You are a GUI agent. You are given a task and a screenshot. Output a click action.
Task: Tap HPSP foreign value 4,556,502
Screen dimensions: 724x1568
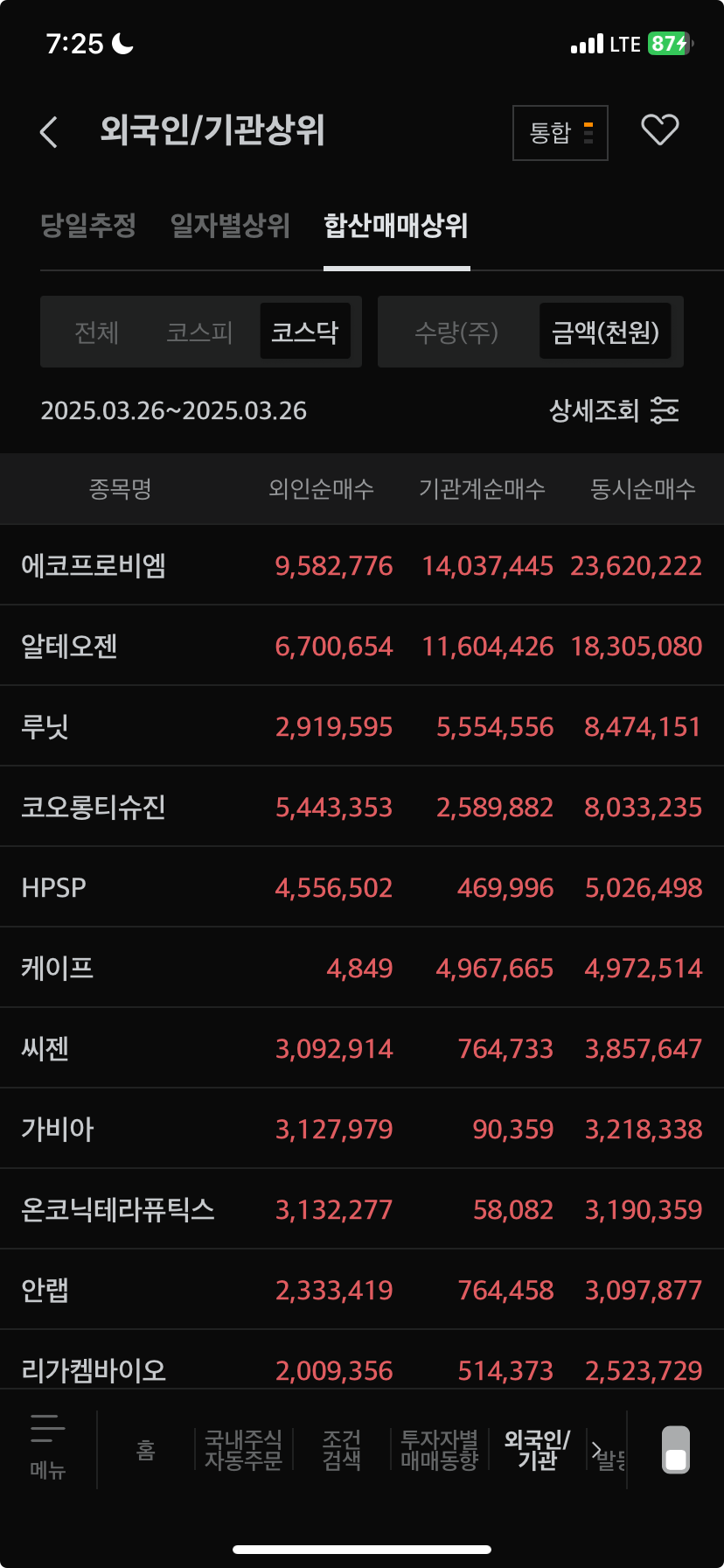click(334, 888)
